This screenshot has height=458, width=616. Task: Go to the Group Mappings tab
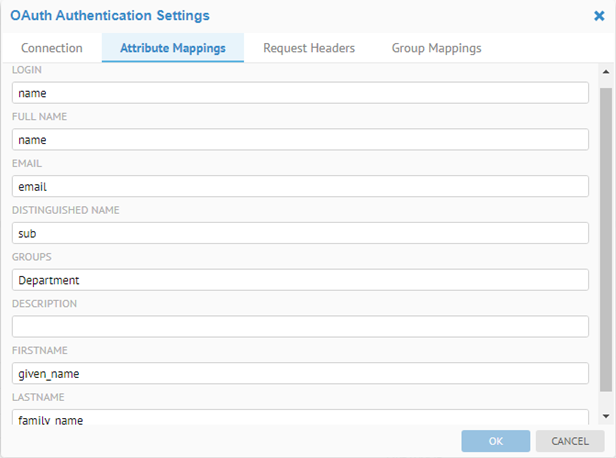tap(436, 48)
